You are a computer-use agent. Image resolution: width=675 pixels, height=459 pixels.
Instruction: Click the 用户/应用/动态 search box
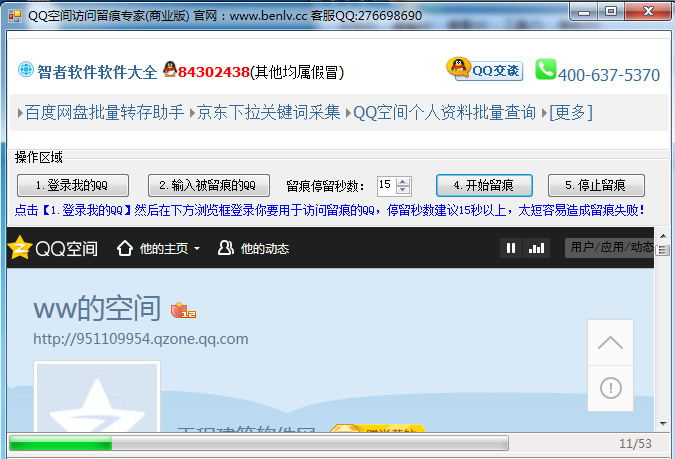pos(609,248)
